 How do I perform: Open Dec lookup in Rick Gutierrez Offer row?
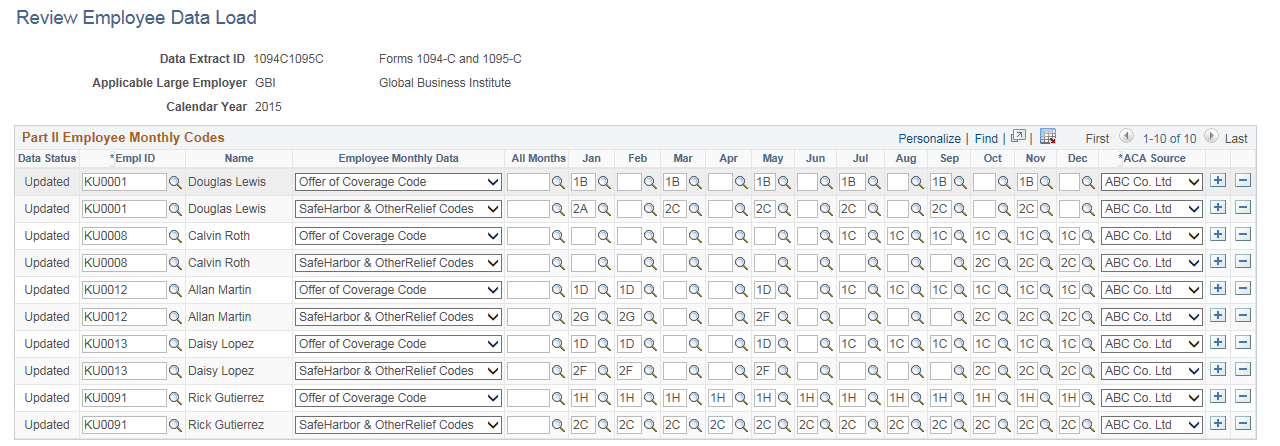pos(1086,398)
